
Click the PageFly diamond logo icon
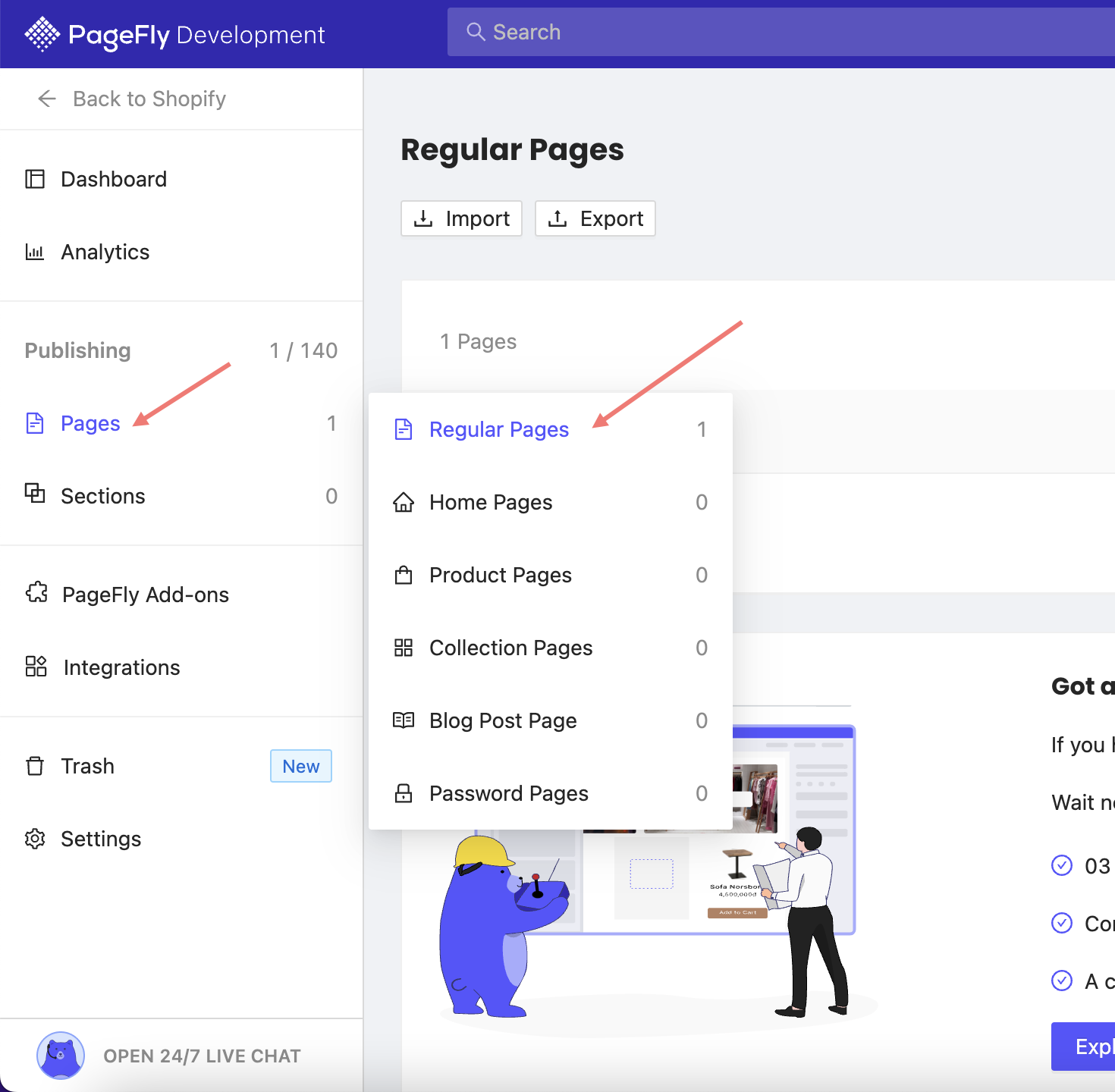42,34
